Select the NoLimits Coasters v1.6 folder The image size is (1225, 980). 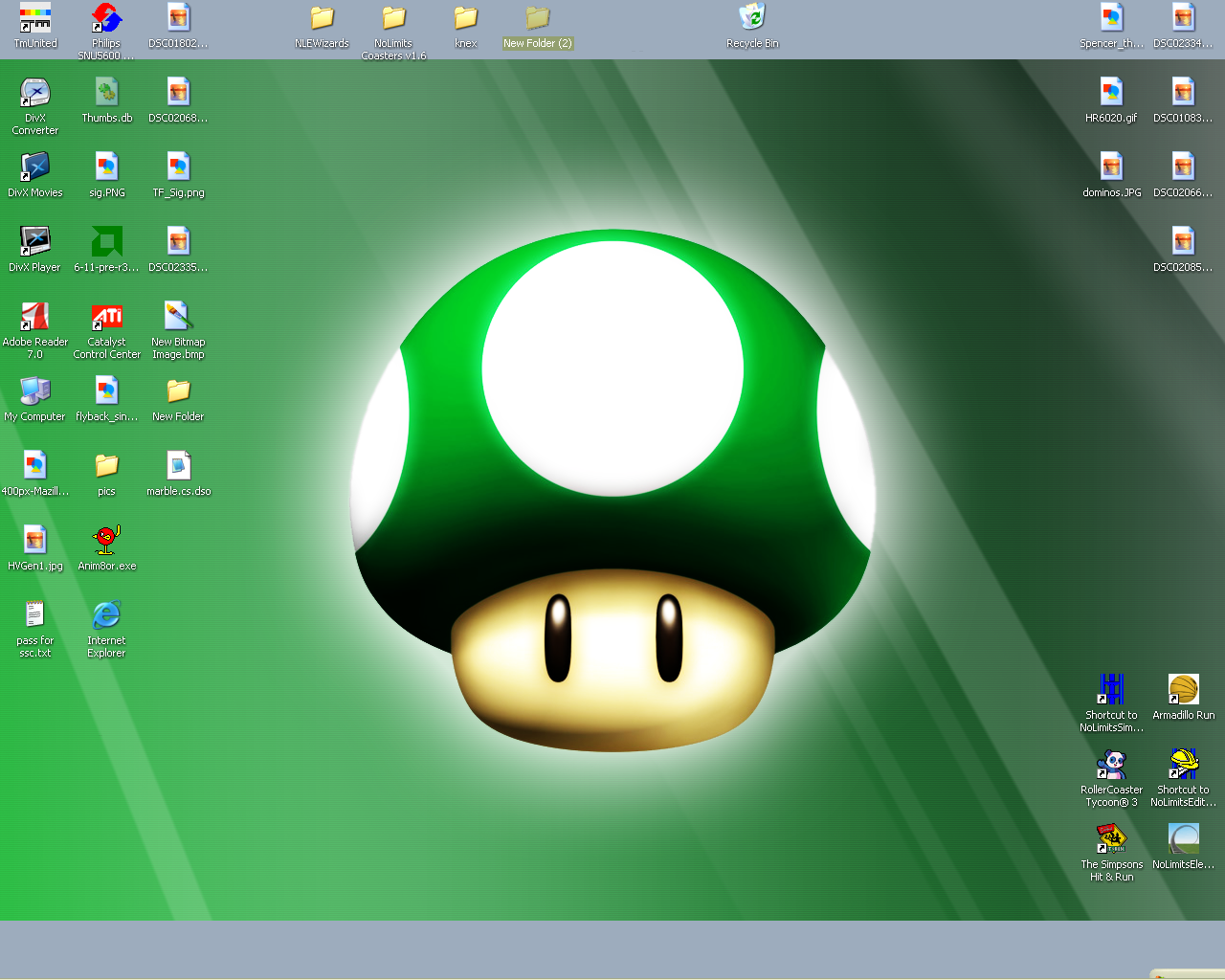click(393, 17)
